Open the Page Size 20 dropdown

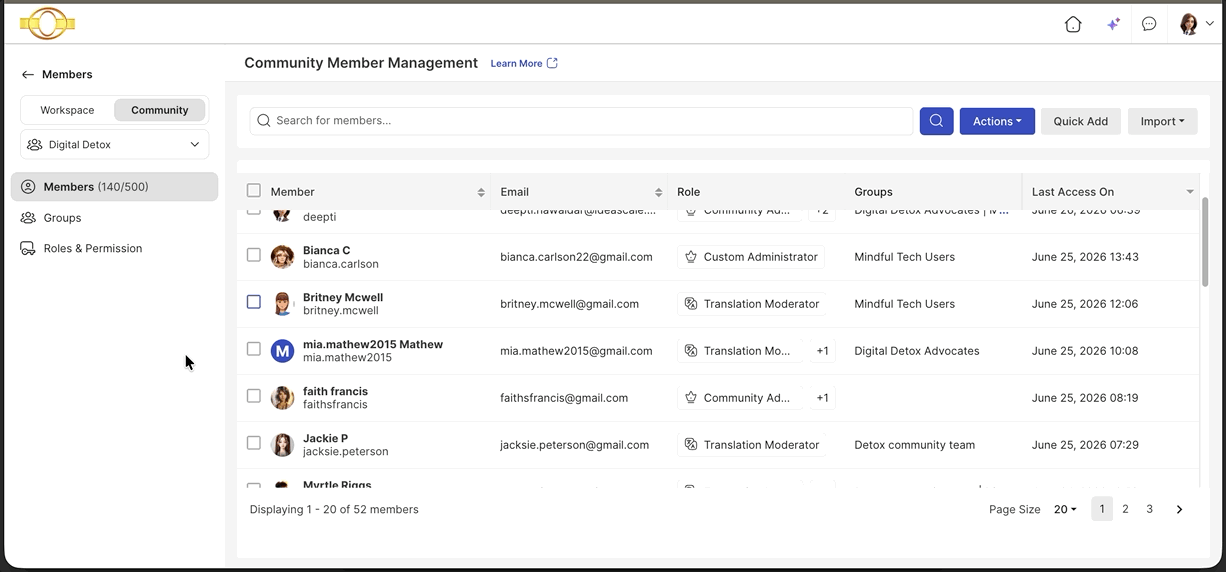point(1065,509)
